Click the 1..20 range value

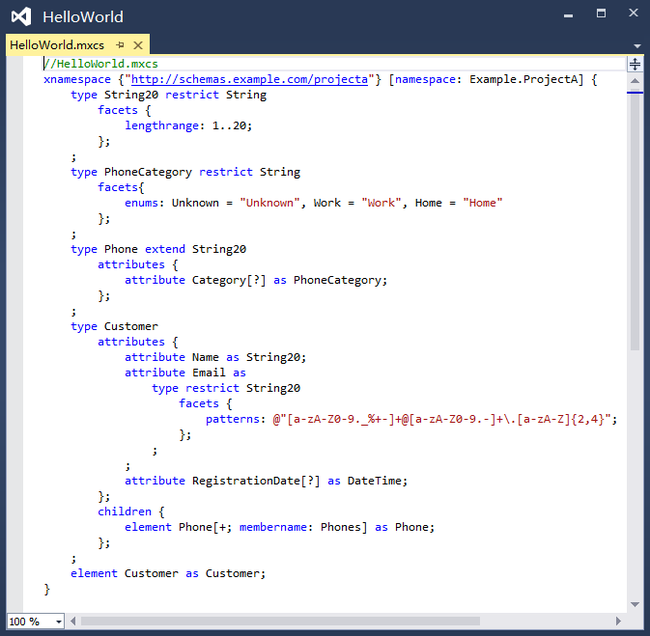tap(229, 126)
